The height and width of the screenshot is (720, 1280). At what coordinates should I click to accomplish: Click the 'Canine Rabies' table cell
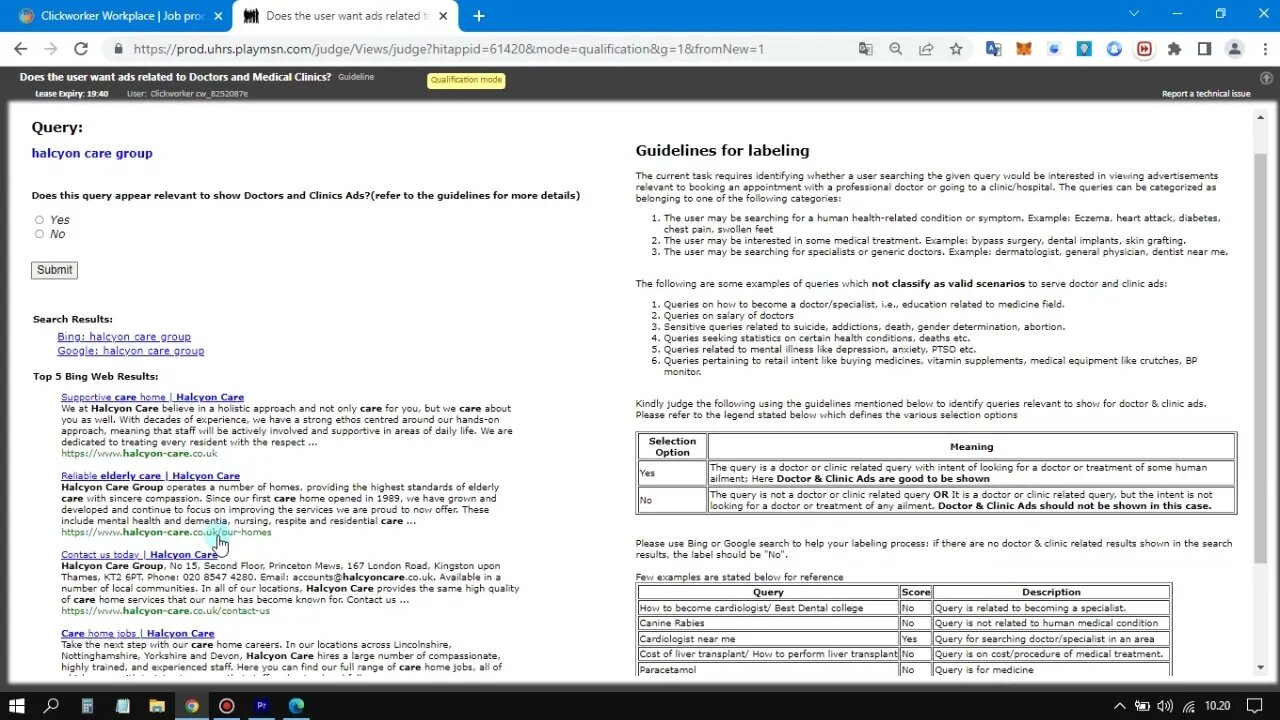[x=768, y=623]
